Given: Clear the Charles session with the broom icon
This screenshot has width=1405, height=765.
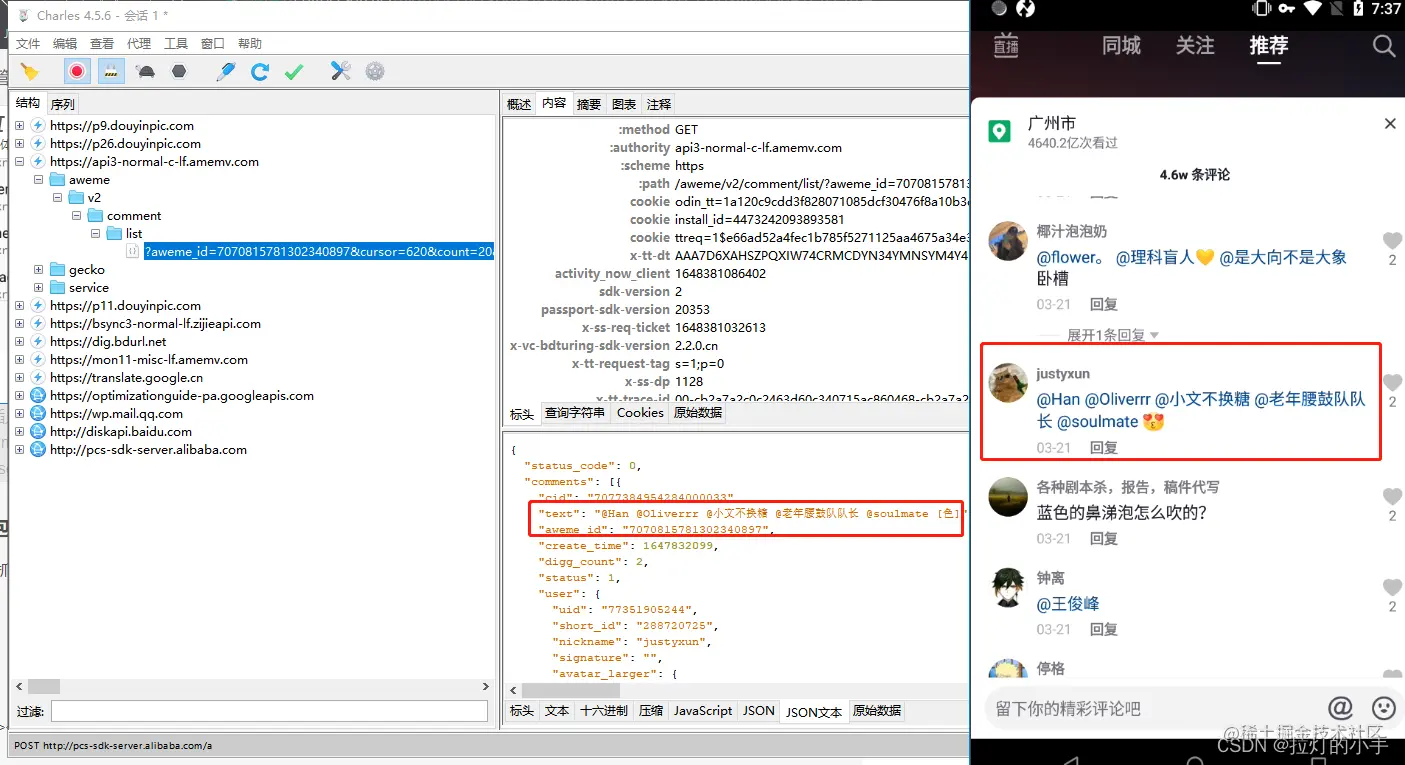Looking at the screenshot, I should click(30, 71).
